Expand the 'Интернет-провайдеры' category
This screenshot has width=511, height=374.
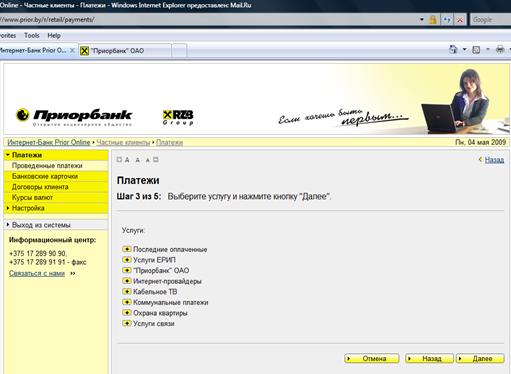click(x=126, y=281)
